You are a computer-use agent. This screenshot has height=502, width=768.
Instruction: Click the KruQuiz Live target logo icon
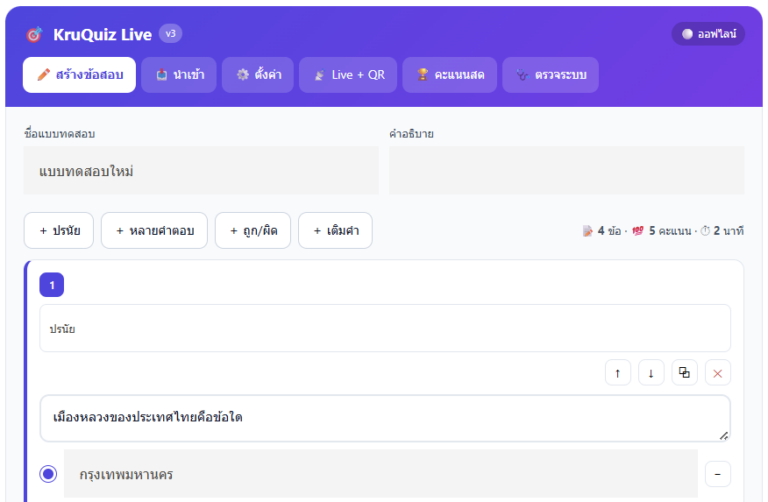34,34
